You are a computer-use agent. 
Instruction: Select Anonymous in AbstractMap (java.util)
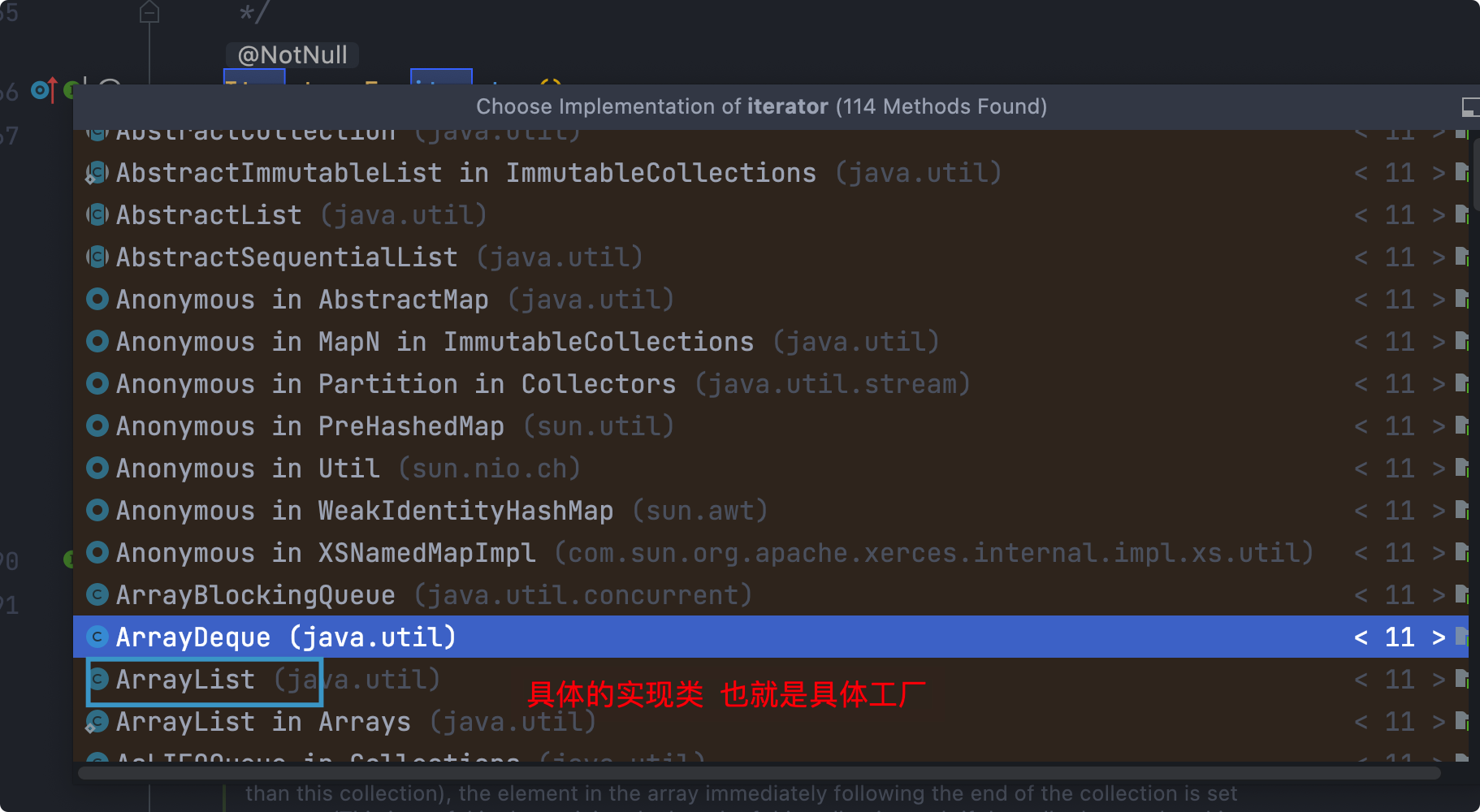coord(771,300)
